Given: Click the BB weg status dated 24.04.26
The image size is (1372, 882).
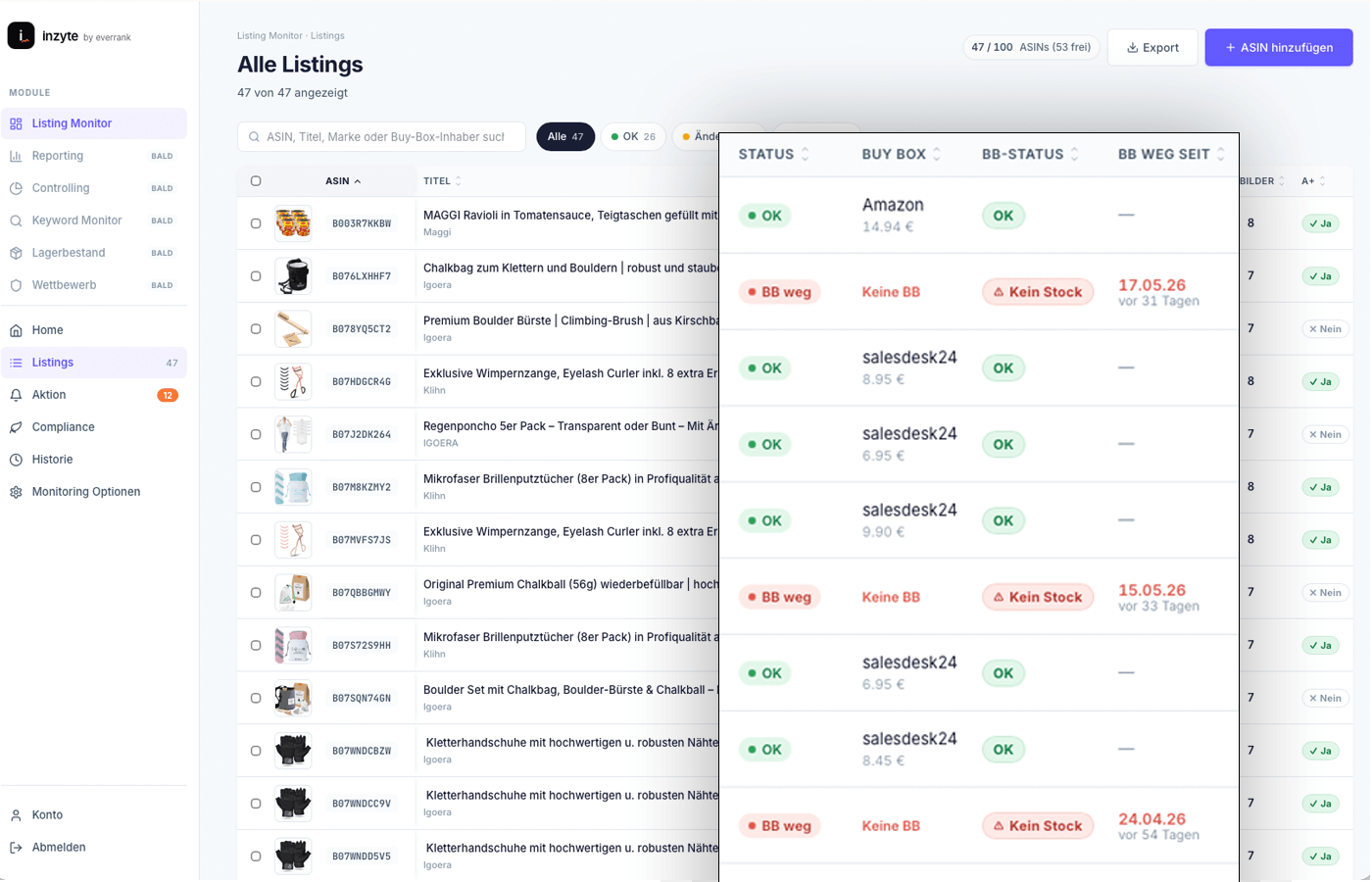Looking at the screenshot, I should (x=780, y=826).
